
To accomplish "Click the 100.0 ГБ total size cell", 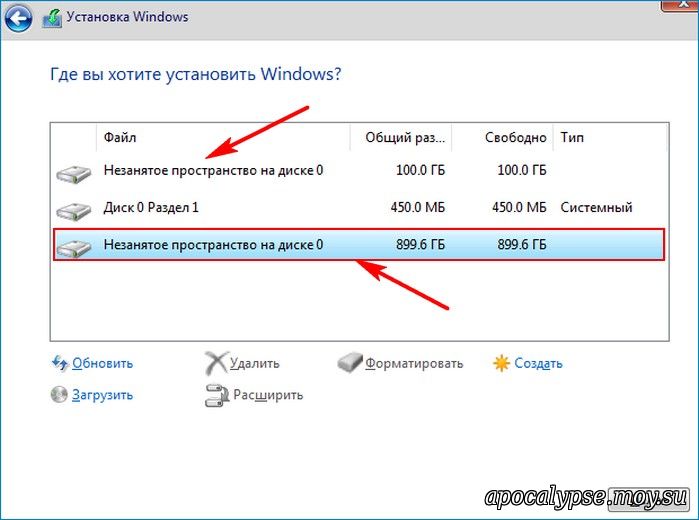I will click(x=420, y=170).
